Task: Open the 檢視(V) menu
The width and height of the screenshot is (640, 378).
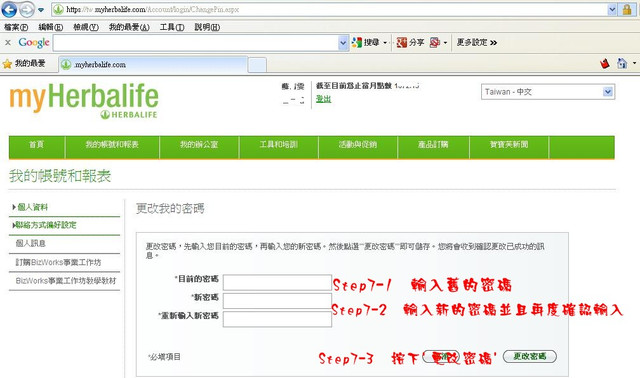Action: 86,27
